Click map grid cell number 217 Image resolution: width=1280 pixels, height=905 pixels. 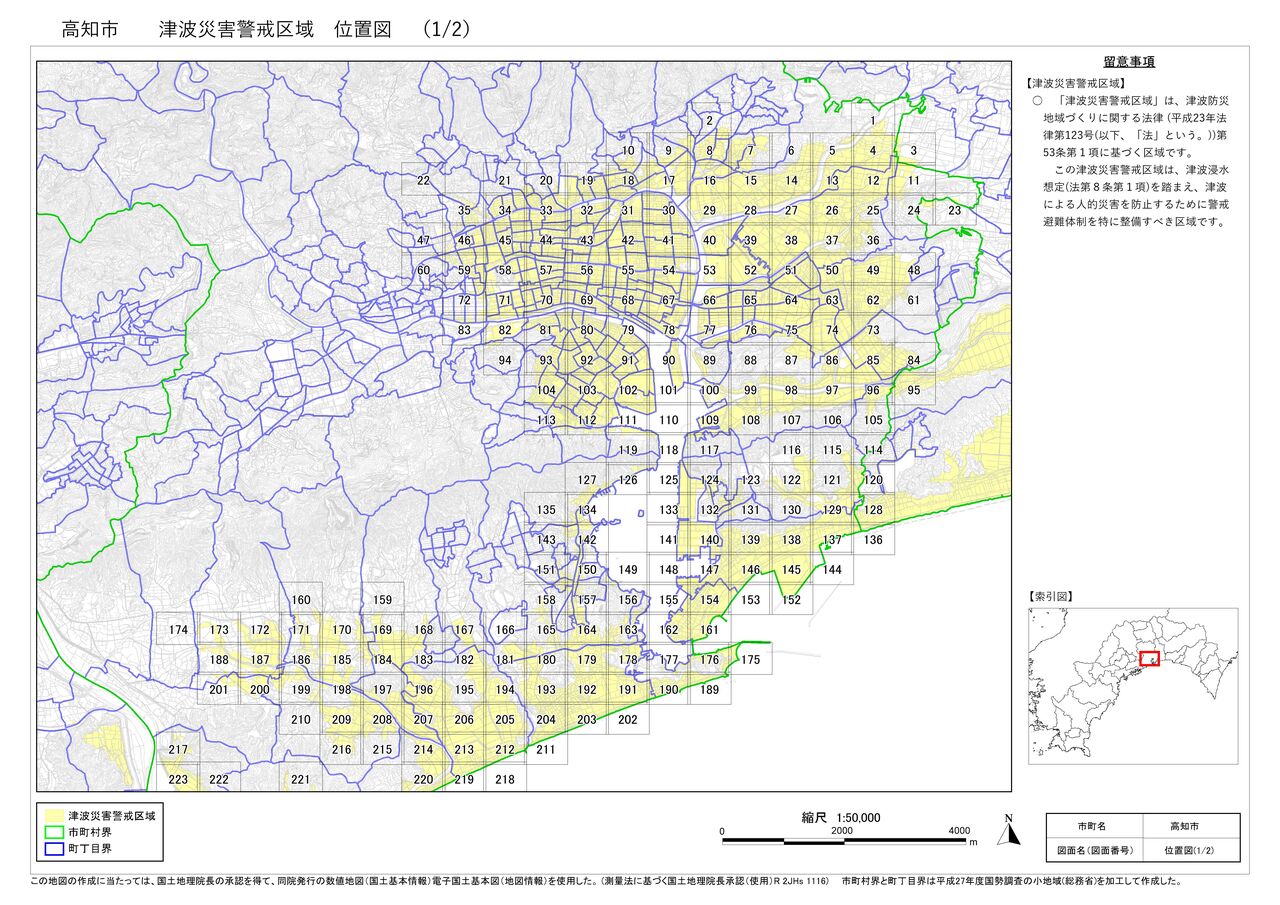point(178,750)
